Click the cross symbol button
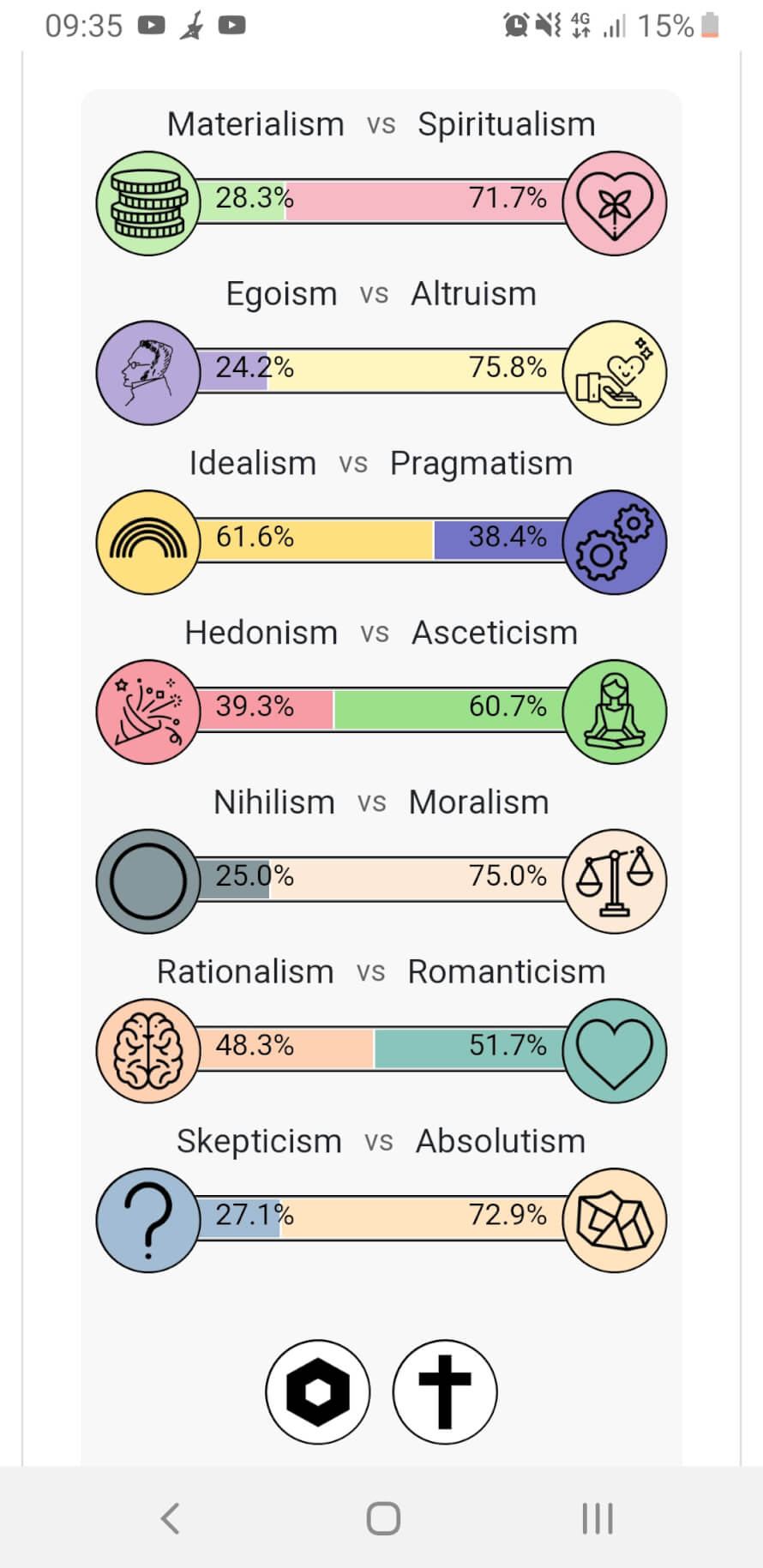Image resolution: width=763 pixels, height=1568 pixels. (x=444, y=1392)
